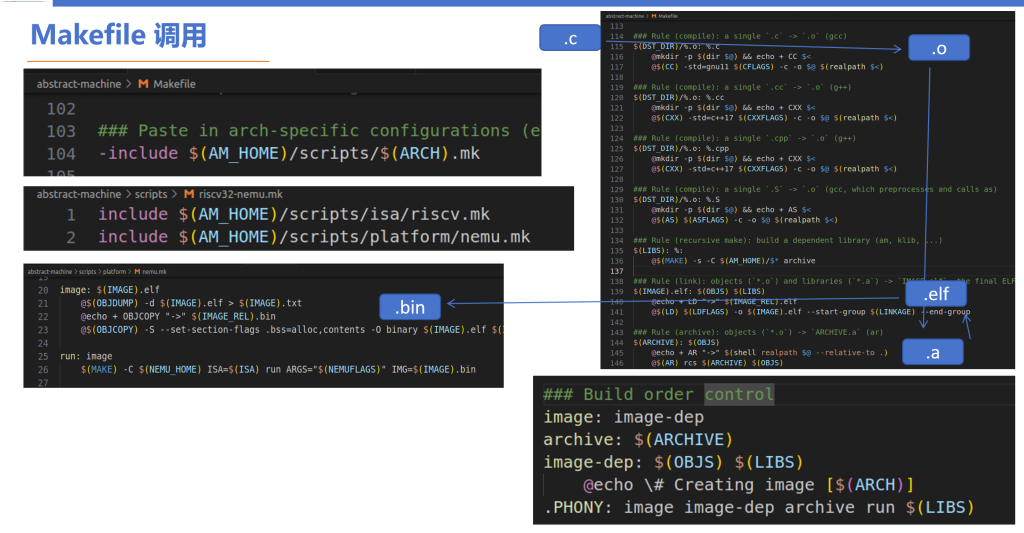Click the 'Makefile 调用' slide title
Image resolution: width=1024 pixels, height=533 pixels.
118,35
